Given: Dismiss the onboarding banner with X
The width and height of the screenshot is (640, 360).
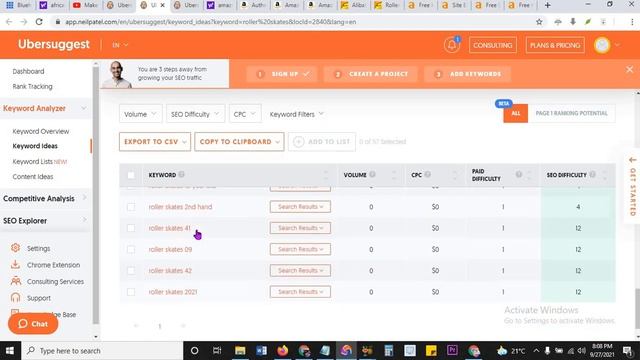Looking at the screenshot, I should point(629,69).
